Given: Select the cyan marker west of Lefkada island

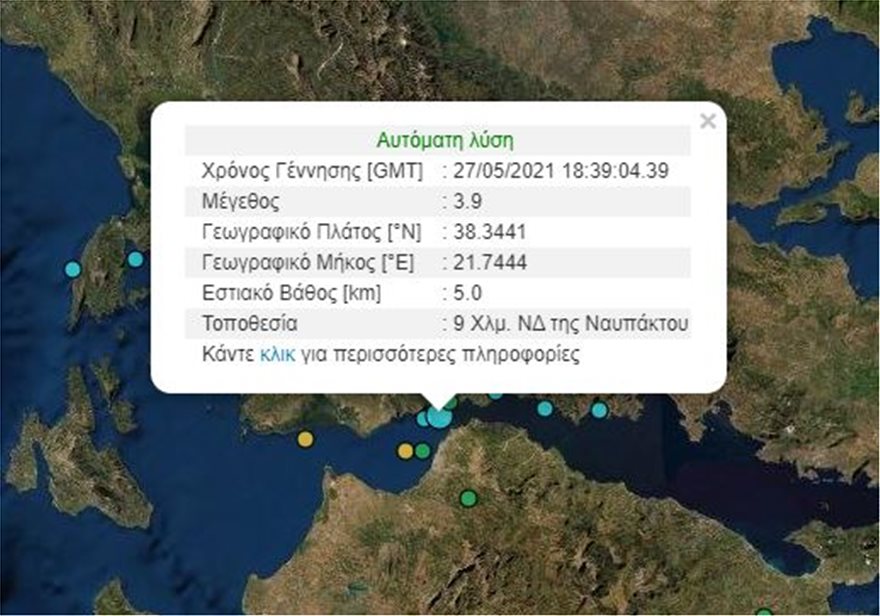Looking at the screenshot, I should [x=72, y=269].
